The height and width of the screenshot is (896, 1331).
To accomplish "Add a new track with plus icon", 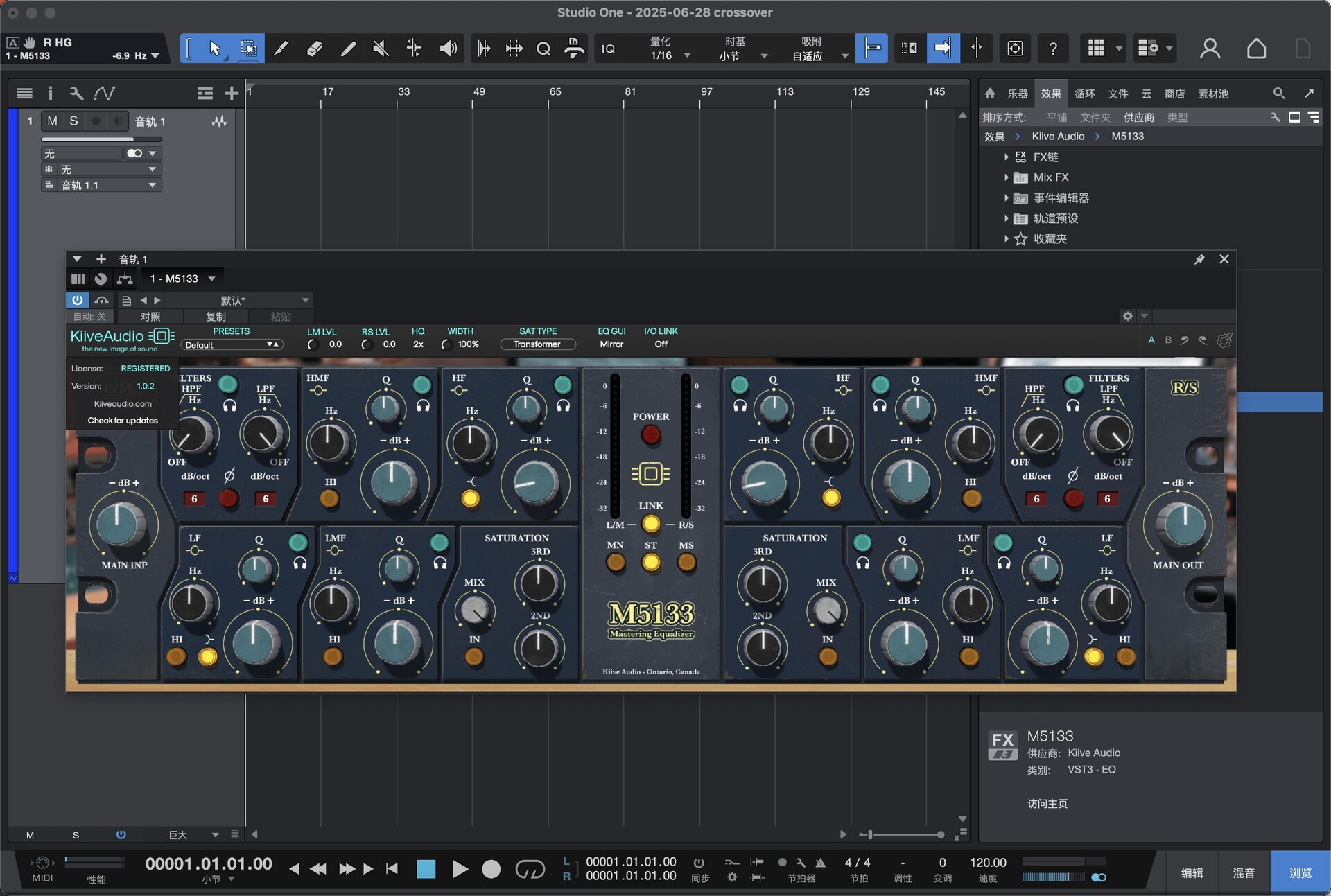I will pos(232,93).
